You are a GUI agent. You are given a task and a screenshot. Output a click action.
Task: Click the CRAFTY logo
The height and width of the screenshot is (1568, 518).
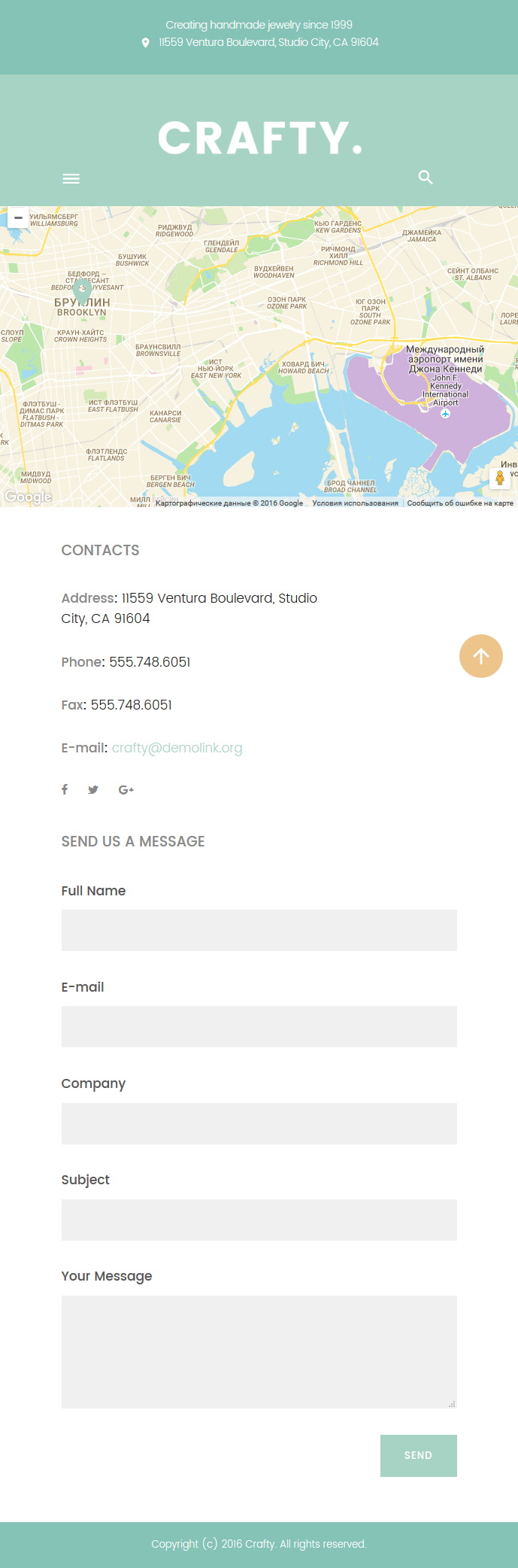[260, 138]
